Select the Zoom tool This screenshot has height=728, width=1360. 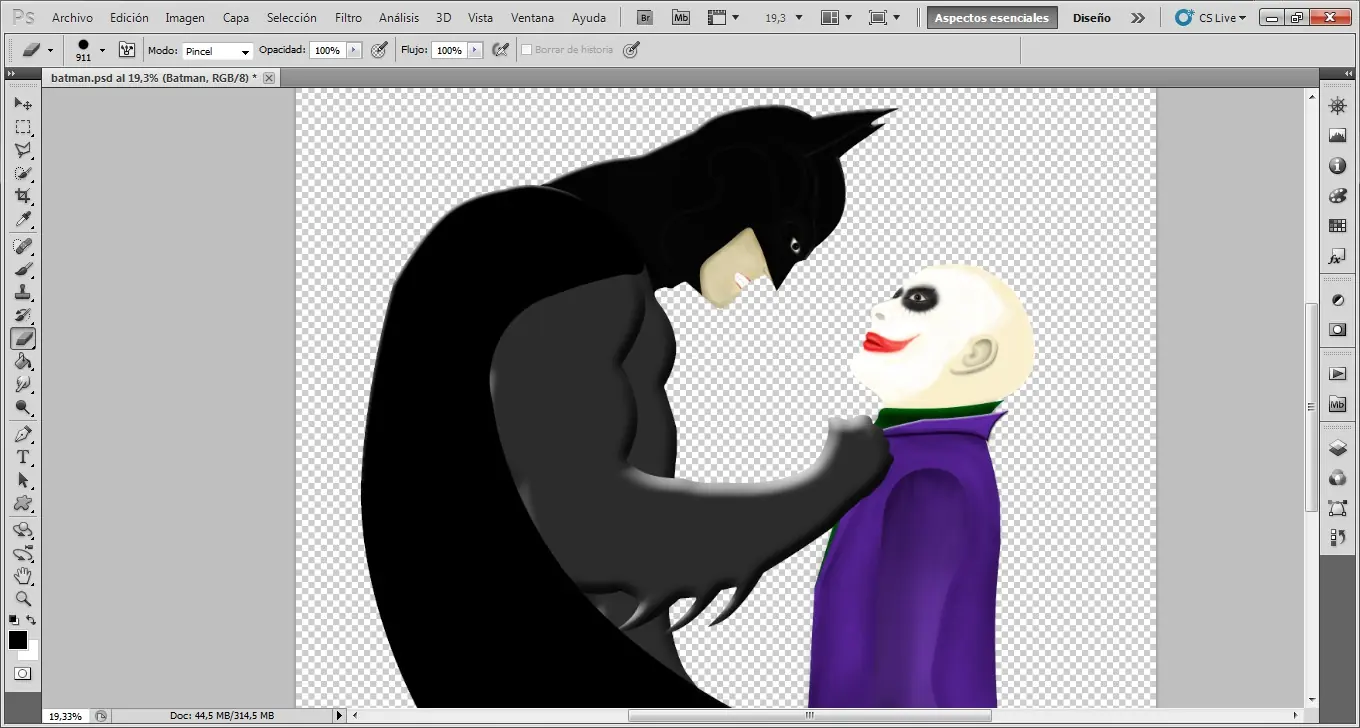(x=24, y=598)
